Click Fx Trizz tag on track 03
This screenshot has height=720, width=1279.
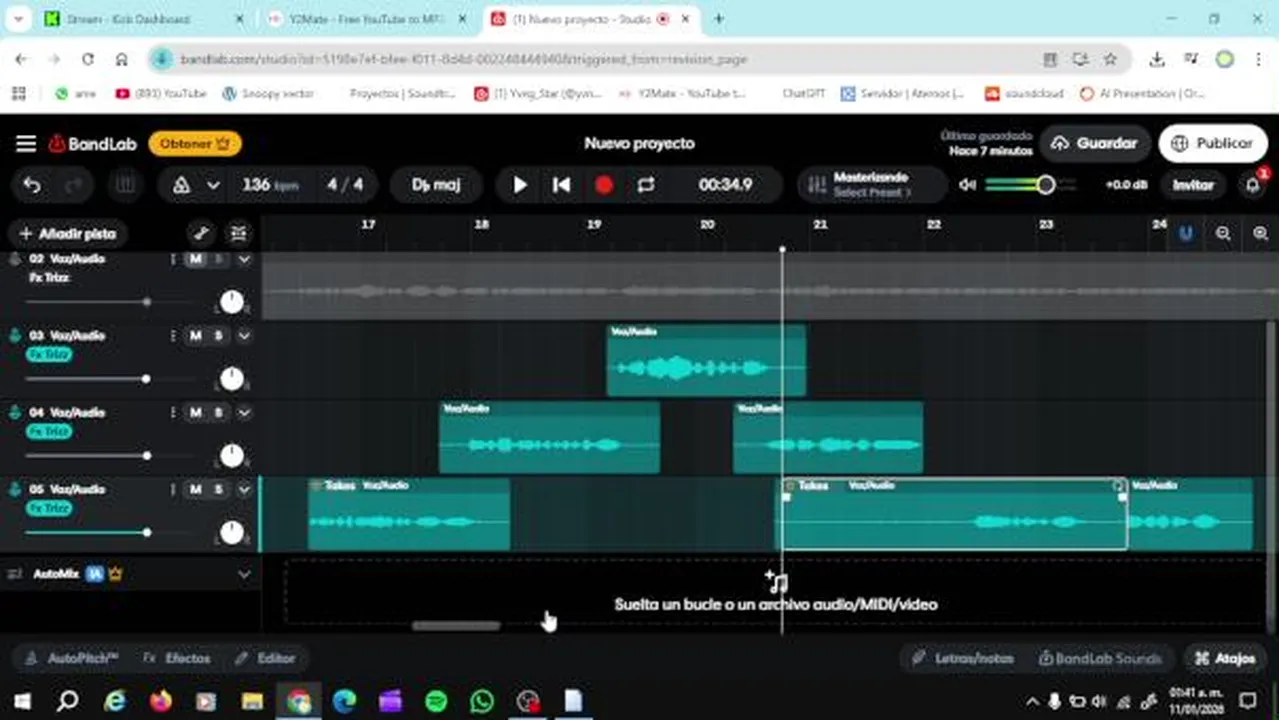(x=49, y=355)
